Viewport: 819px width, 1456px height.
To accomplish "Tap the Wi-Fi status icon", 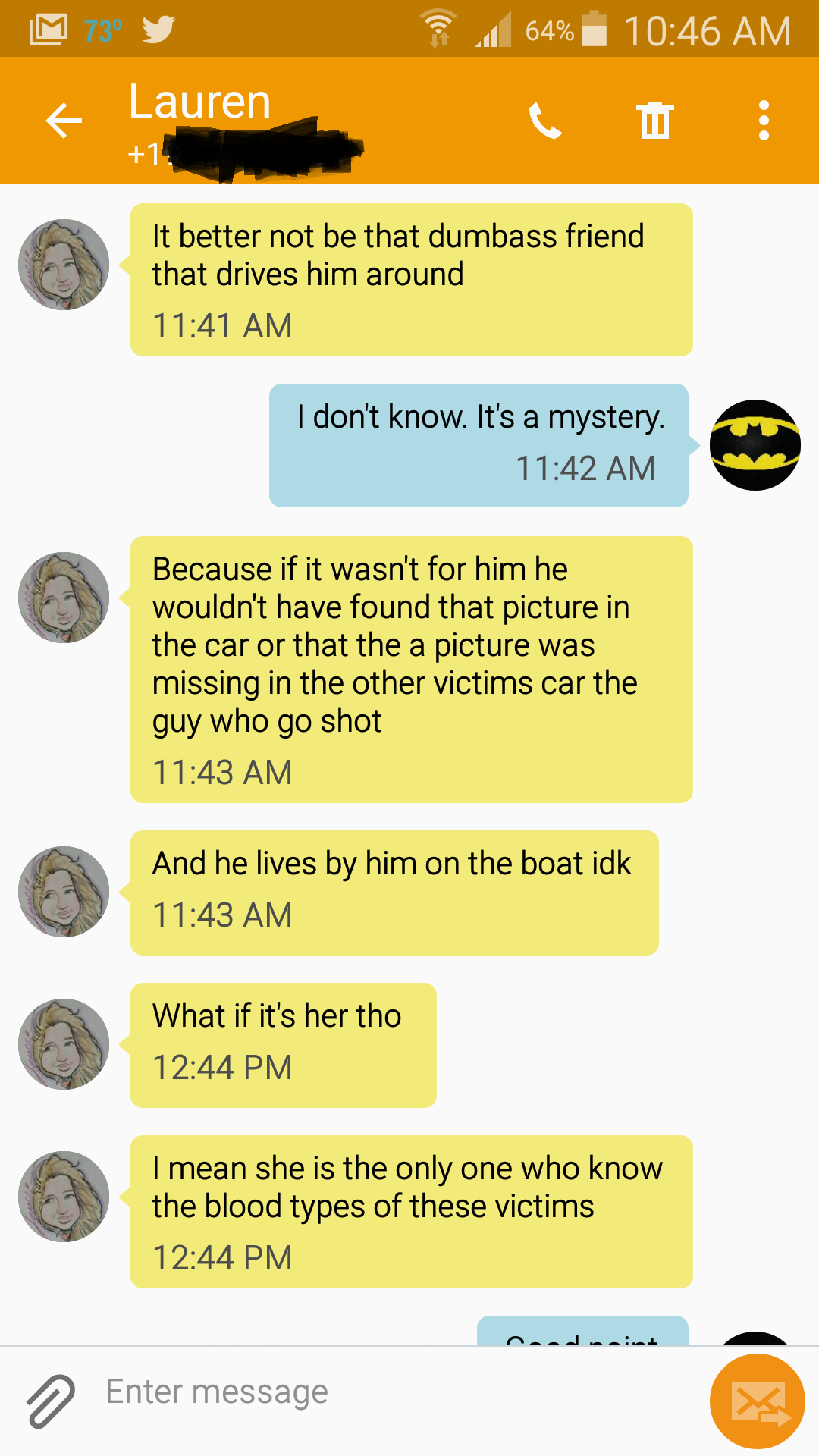I will pyautogui.click(x=439, y=29).
